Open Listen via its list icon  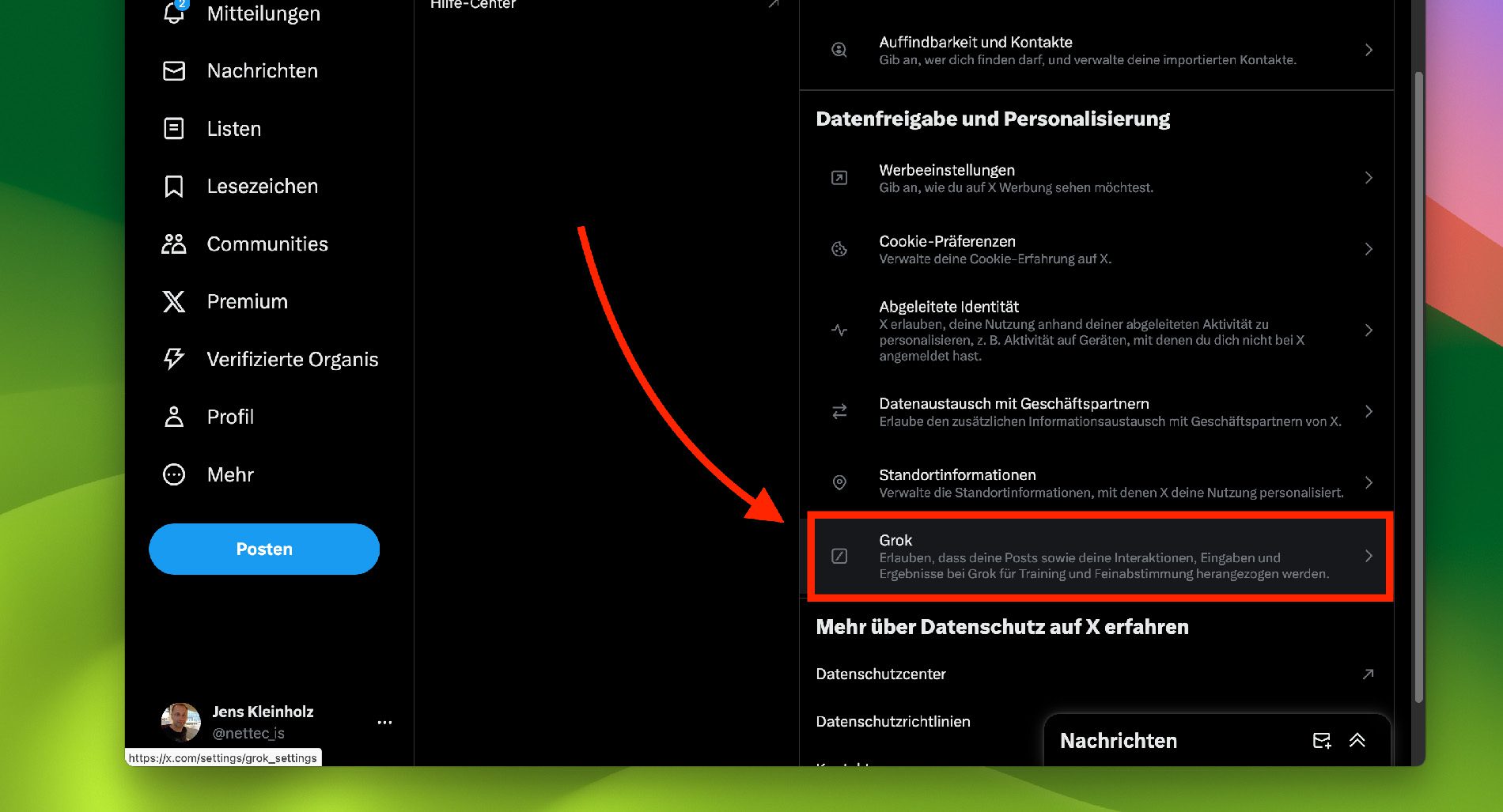click(174, 129)
